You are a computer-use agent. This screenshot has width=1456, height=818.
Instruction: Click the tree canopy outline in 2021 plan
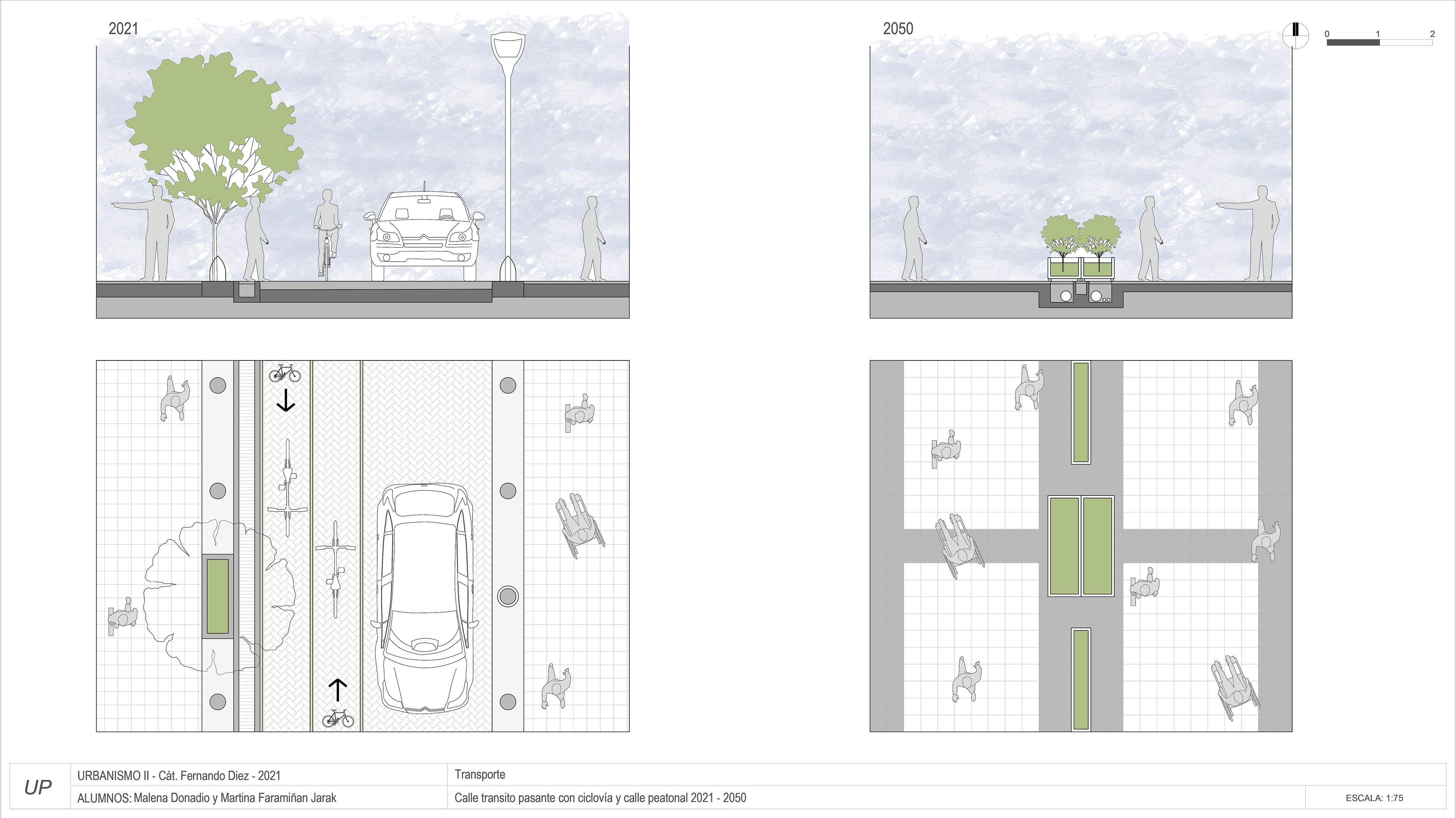[x=219, y=597]
